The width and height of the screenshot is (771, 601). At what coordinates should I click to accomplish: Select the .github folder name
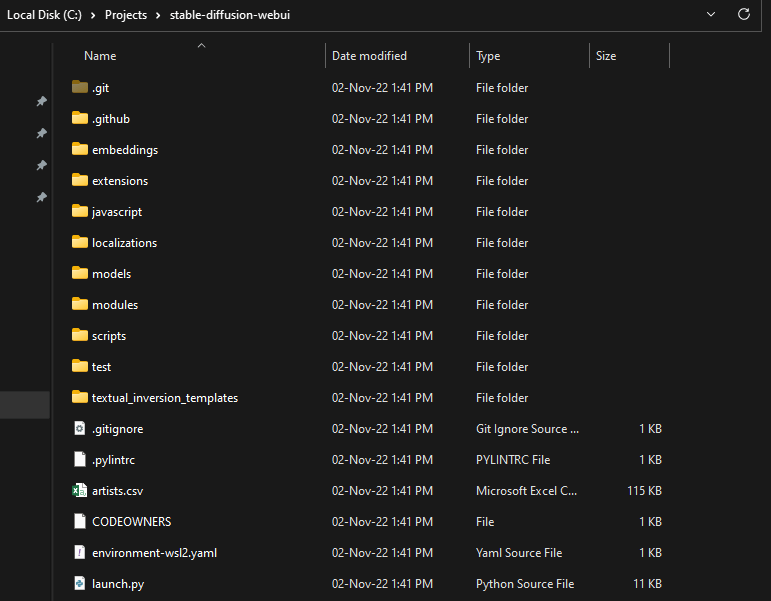point(111,119)
